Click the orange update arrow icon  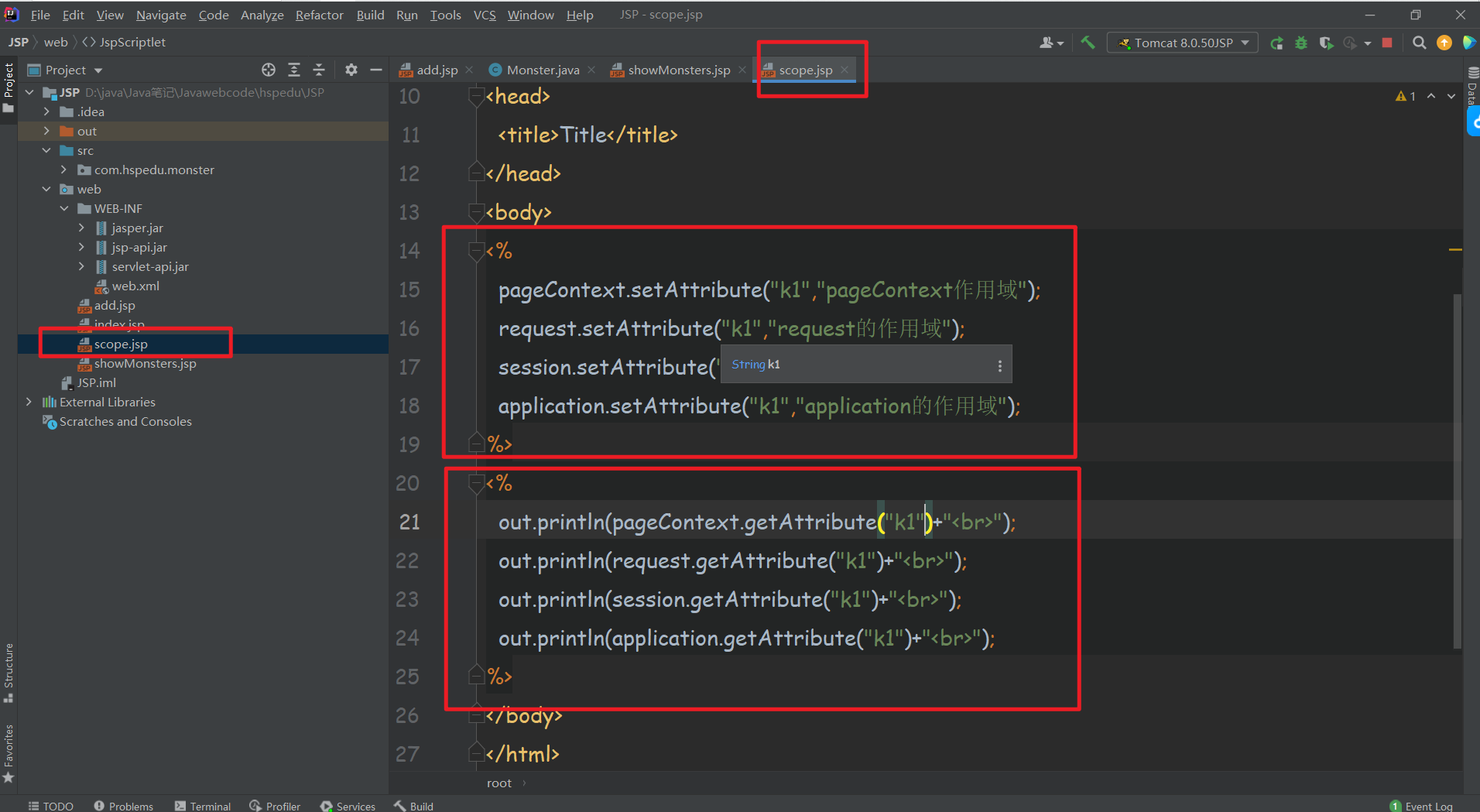[1444, 43]
